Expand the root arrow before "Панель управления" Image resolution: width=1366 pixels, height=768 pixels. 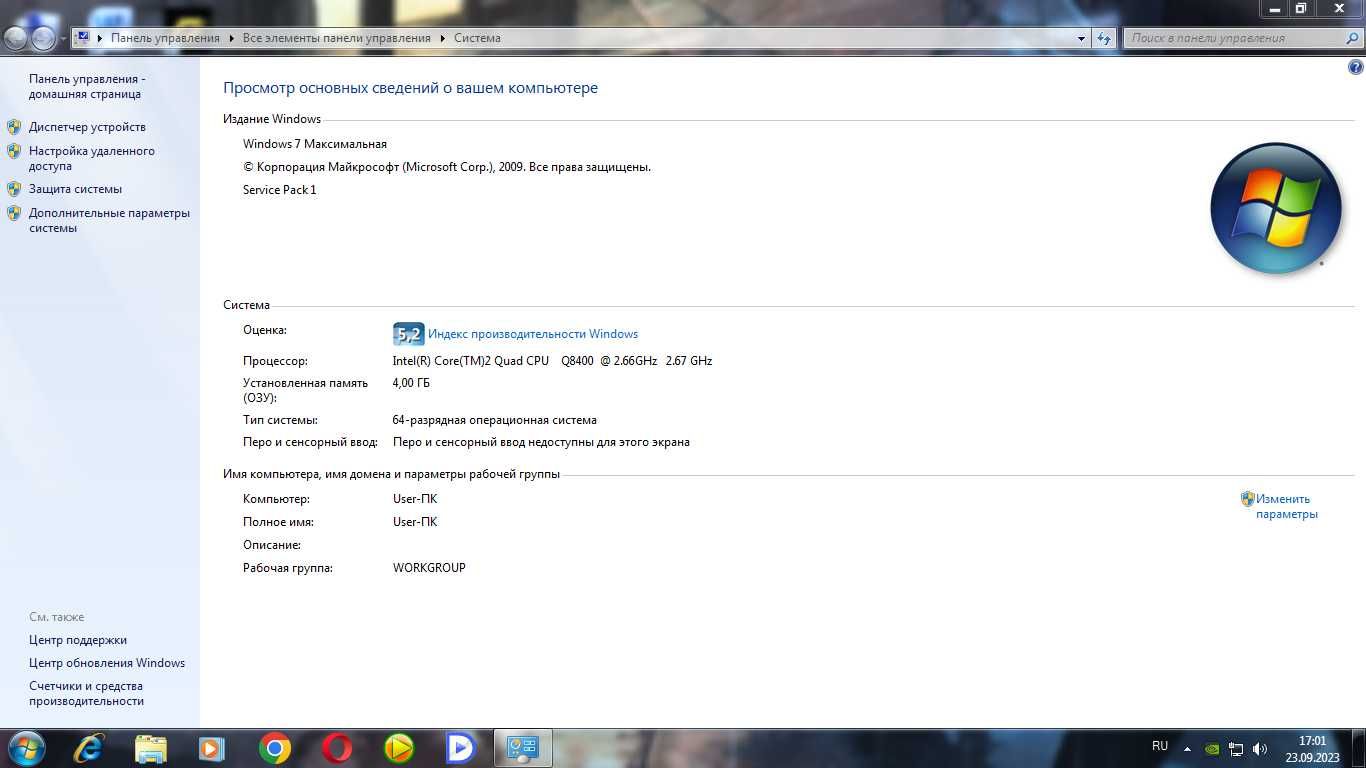tap(100, 38)
